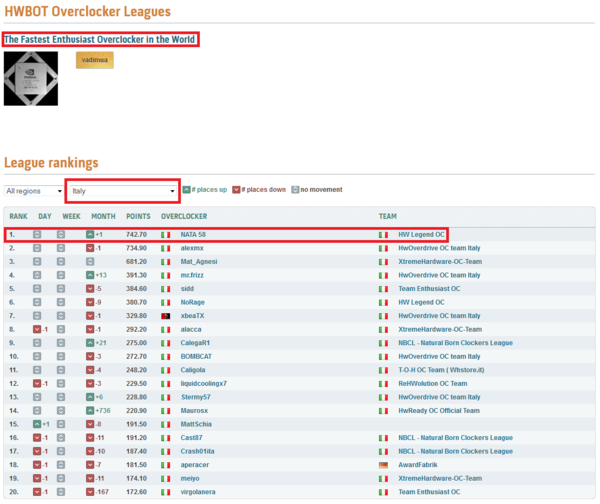Click red month down arrow in alexmx row
The width and height of the screenshot is (600, 504).
tap(90, 248)
